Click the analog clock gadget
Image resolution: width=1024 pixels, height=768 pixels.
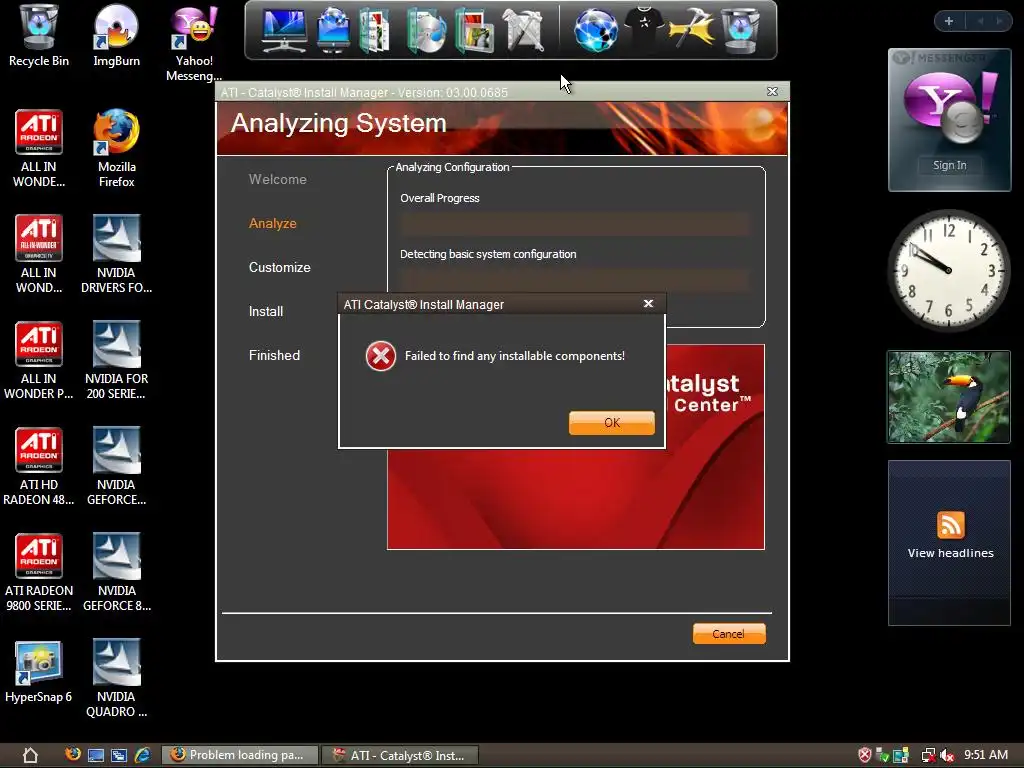click(x=948, y=270)
